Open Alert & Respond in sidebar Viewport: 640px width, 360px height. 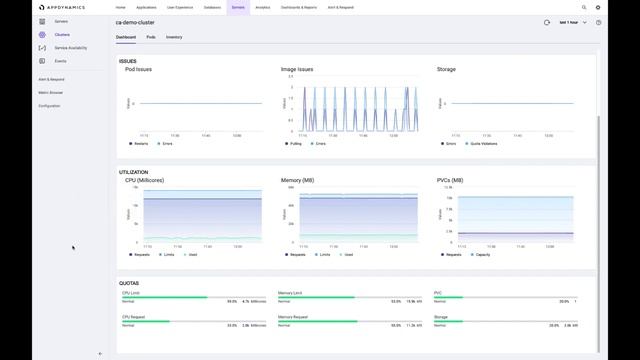[x=51, y=79]
